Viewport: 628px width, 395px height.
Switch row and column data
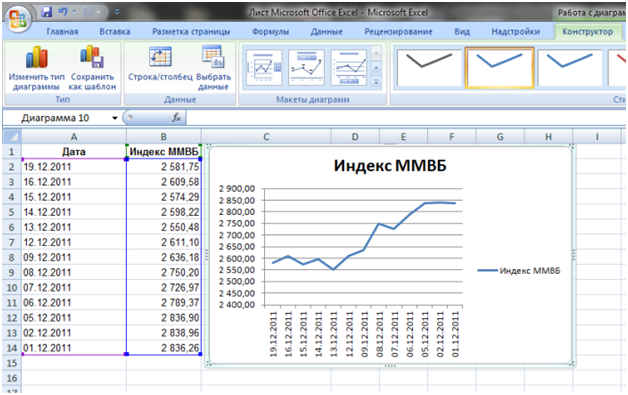point(160,64)
